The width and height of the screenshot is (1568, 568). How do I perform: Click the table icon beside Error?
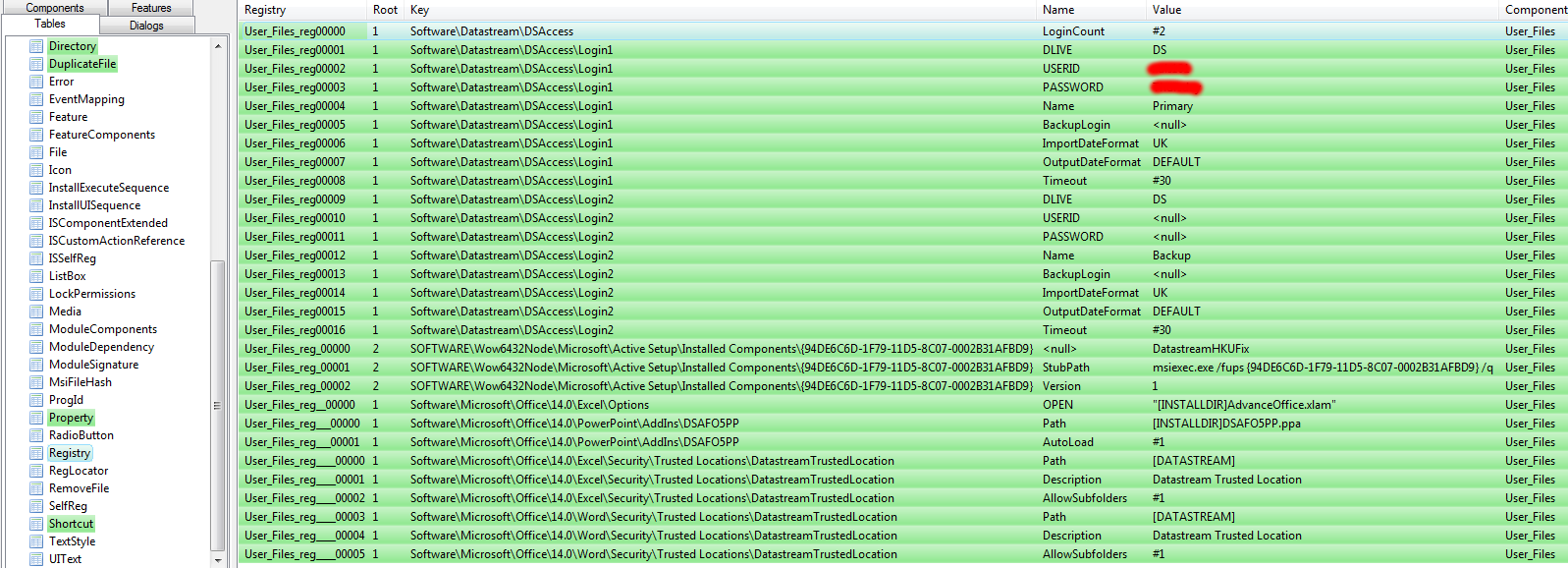pyautogui.click(x=36, y=82)
